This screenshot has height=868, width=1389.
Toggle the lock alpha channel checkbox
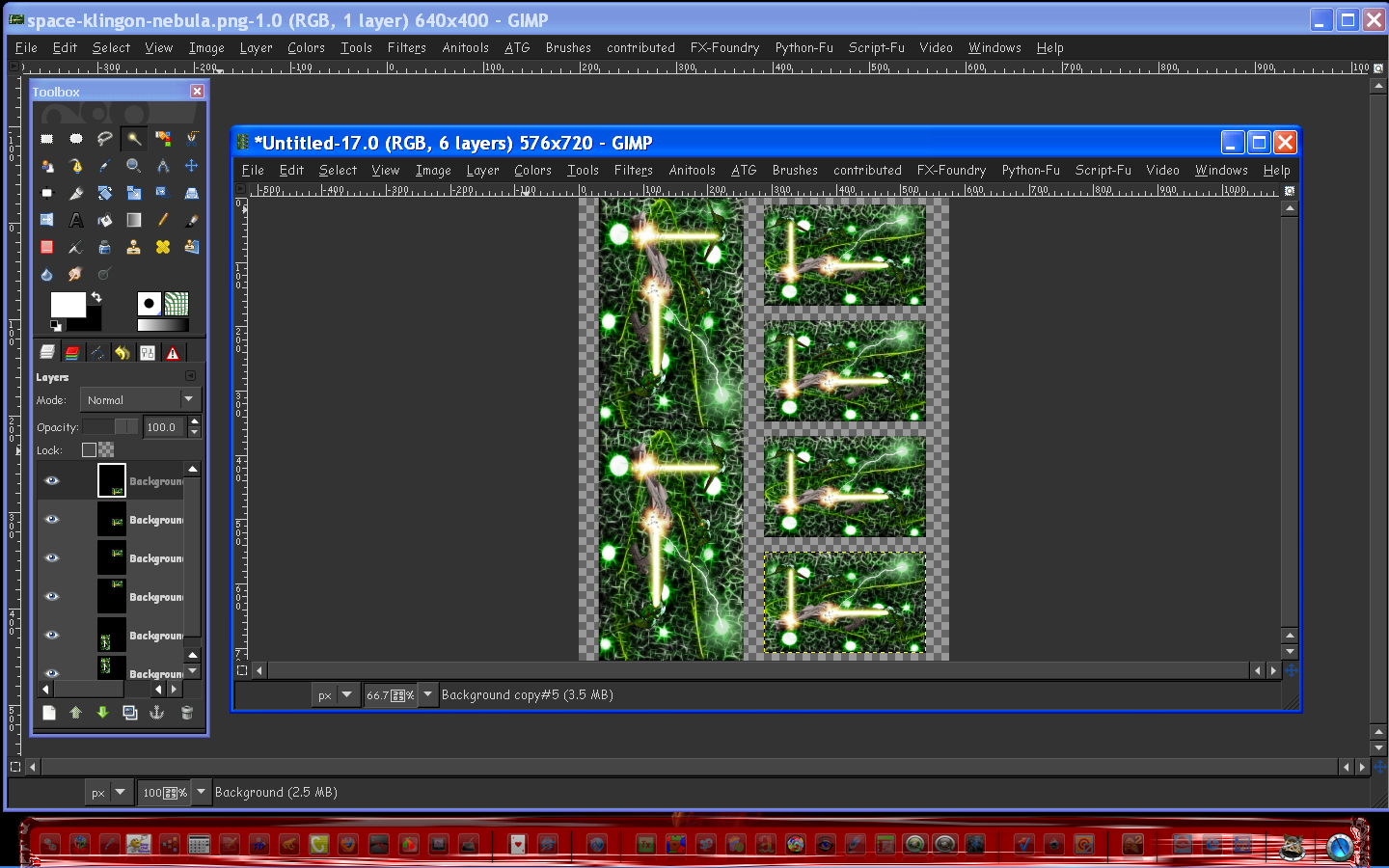(x=106, y=449)
